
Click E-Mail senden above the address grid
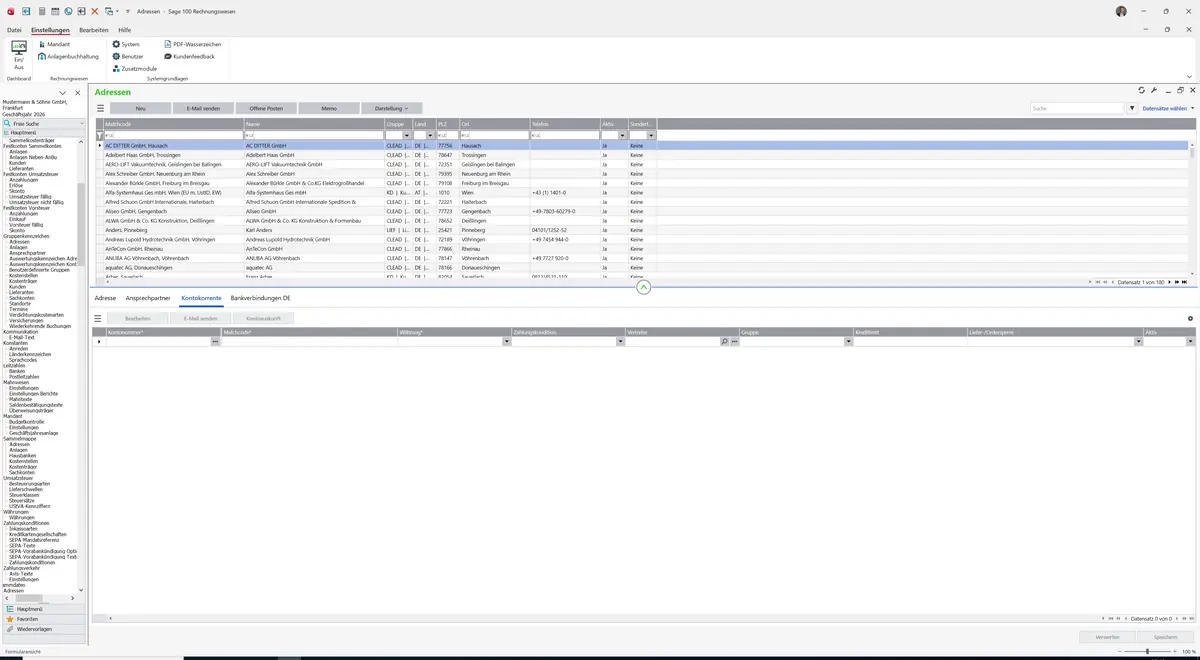point(203,108)
